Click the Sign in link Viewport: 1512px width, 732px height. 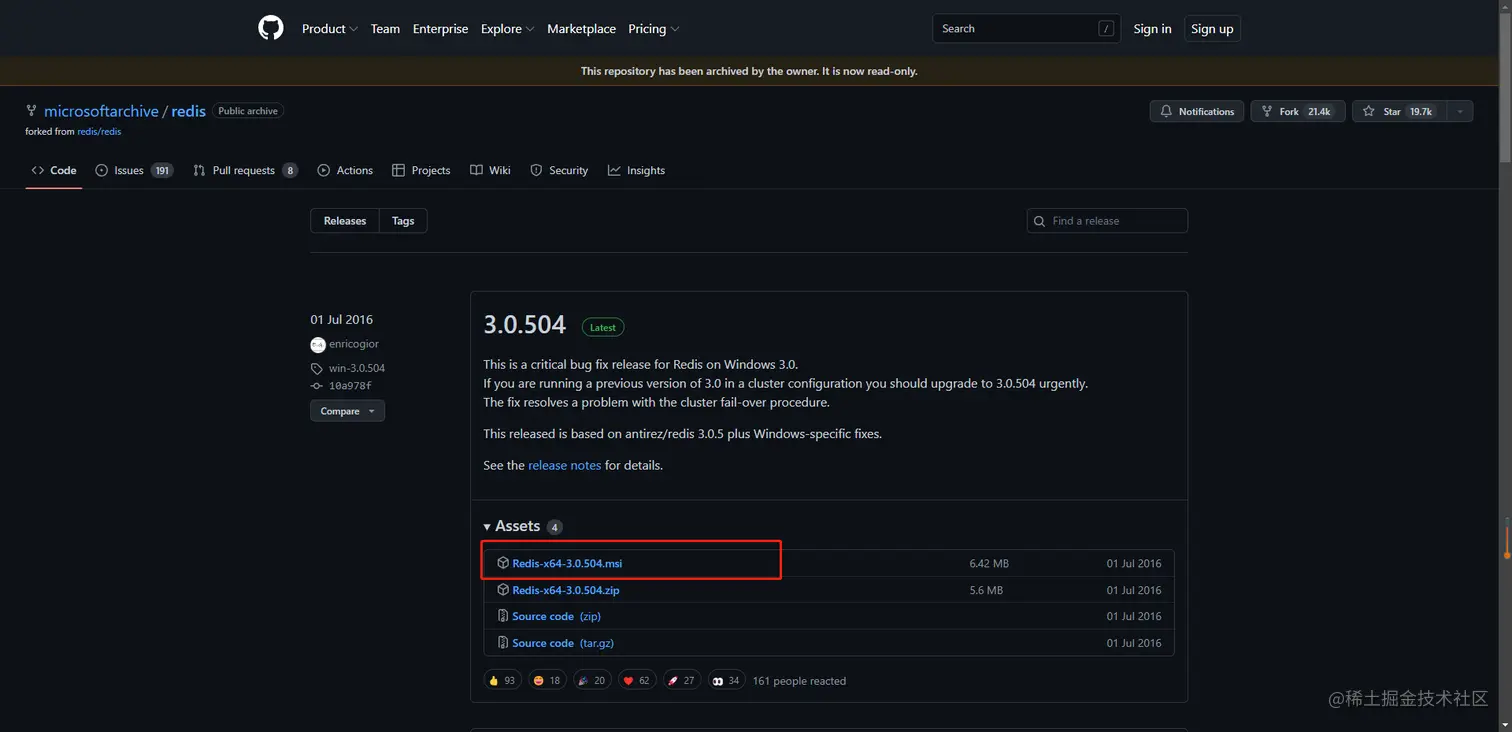point(1152,29)
